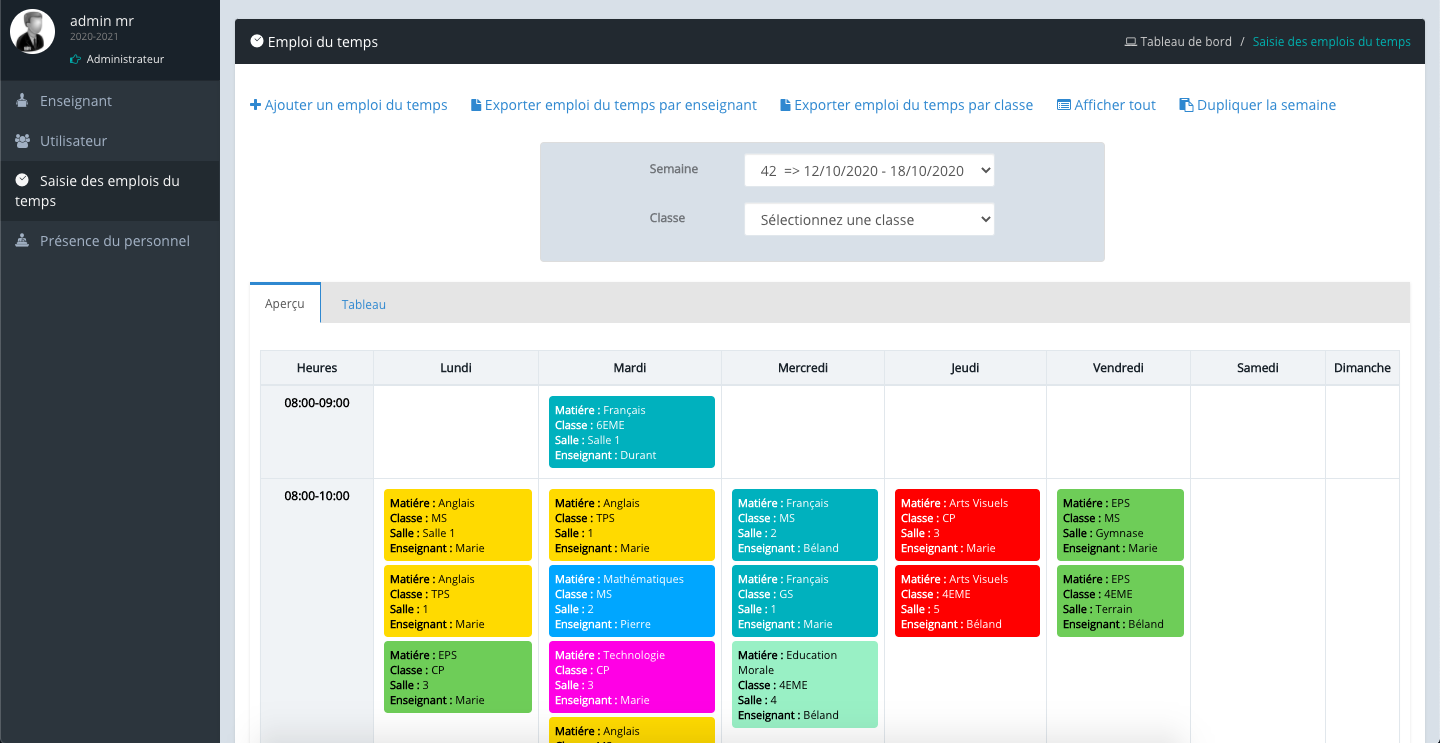Screen dimensions: 1440x743
Task: Switch to the Tableau tab
Action: coord(364,304)
